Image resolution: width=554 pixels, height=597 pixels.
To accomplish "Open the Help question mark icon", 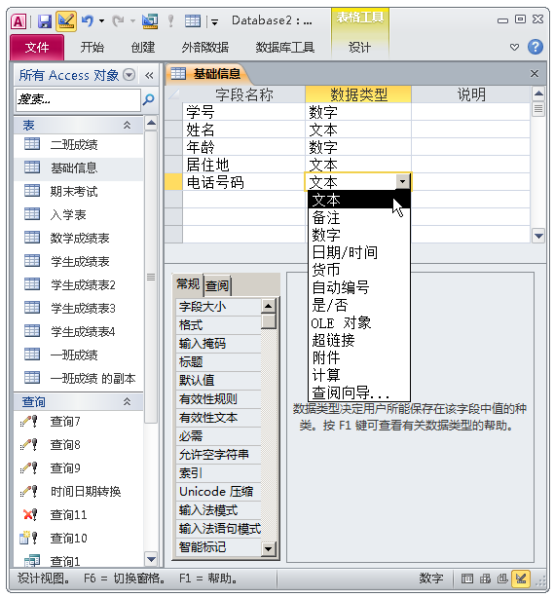I will click(535, 47).
